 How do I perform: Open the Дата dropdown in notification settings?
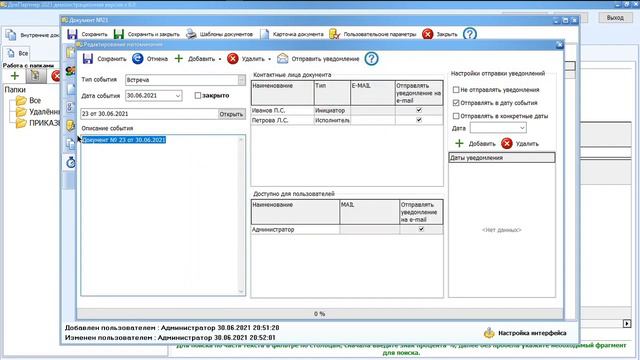point(522,128)
